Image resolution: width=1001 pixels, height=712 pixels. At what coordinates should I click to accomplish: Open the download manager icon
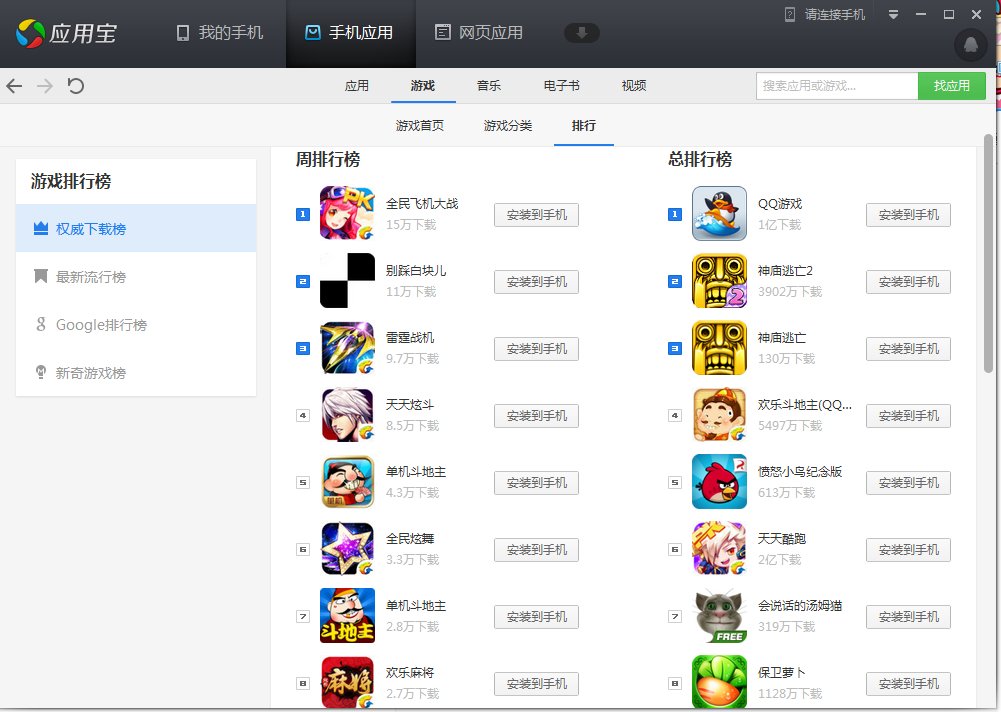582,33
